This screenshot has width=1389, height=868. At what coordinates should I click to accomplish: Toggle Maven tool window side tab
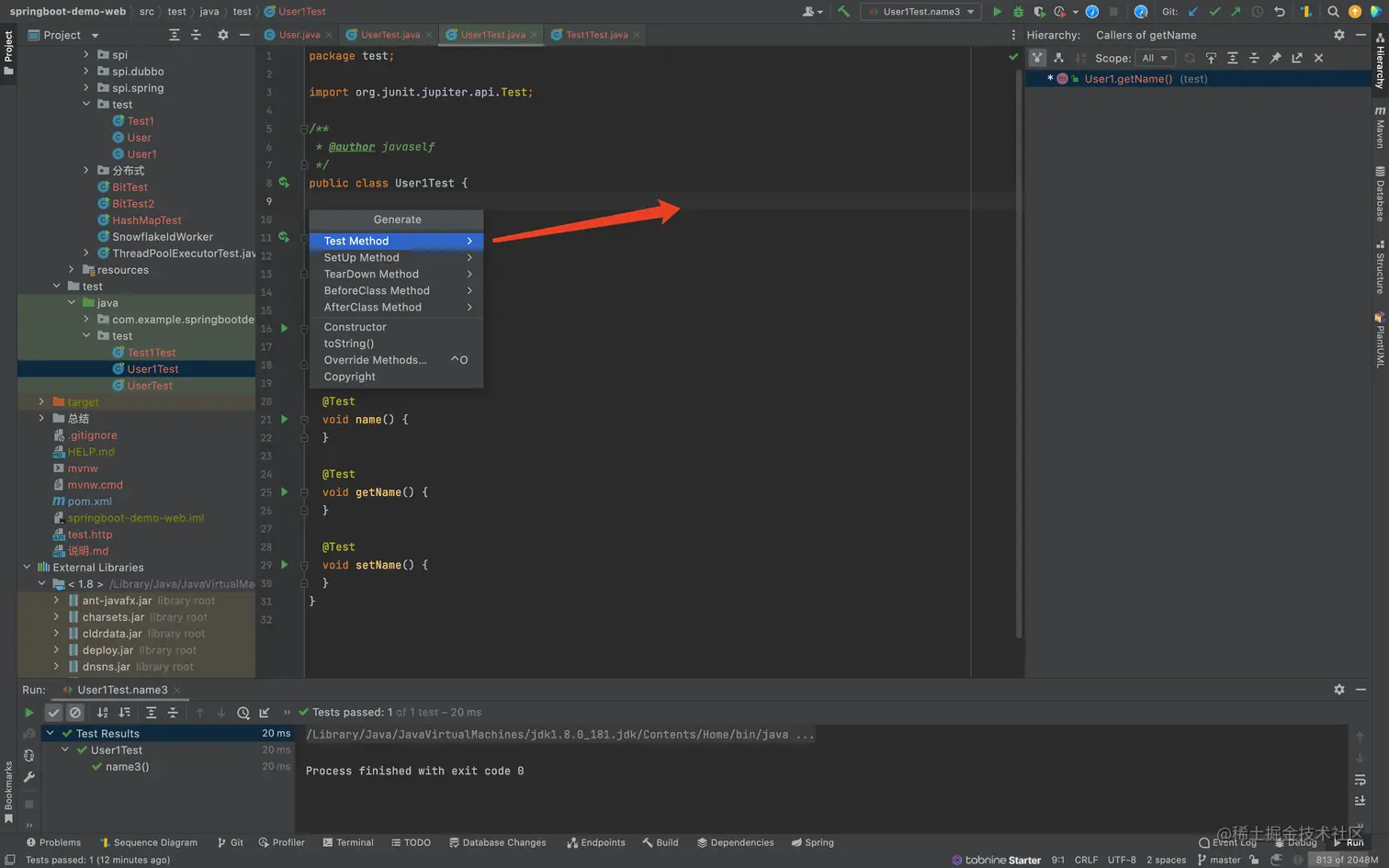[1380, 127]
